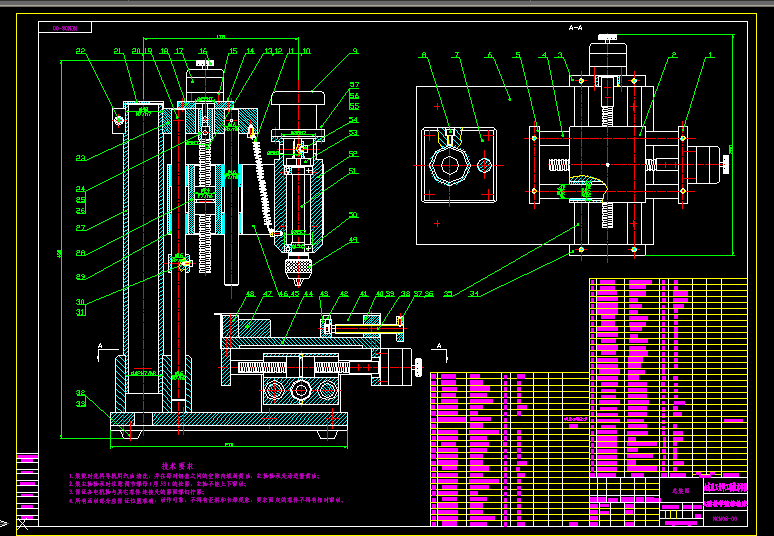Screen dimensions: 774x536
Task: Select part number label 41
Action: 364,294
